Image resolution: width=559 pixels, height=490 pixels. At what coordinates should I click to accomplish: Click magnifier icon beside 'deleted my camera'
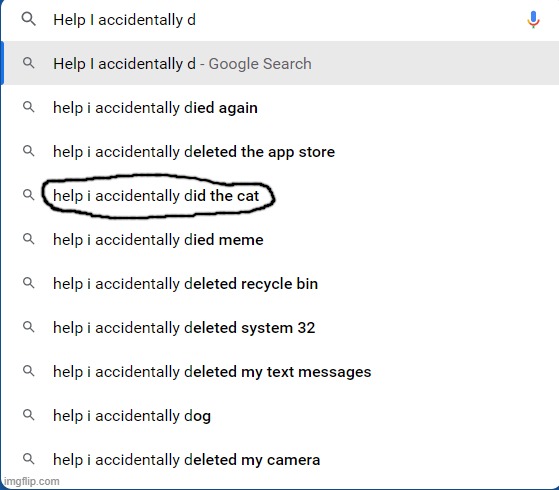(29, 459)
